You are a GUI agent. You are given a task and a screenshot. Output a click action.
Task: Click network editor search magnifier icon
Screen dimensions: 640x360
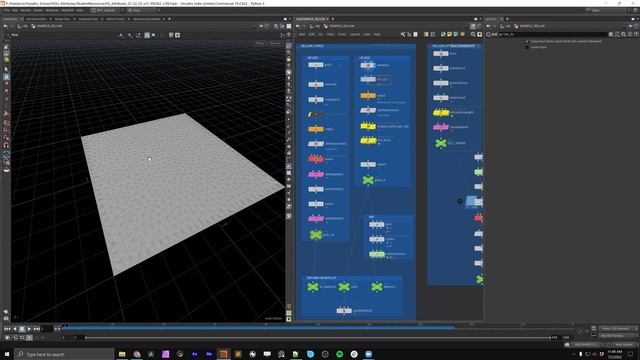click(473, 35)
